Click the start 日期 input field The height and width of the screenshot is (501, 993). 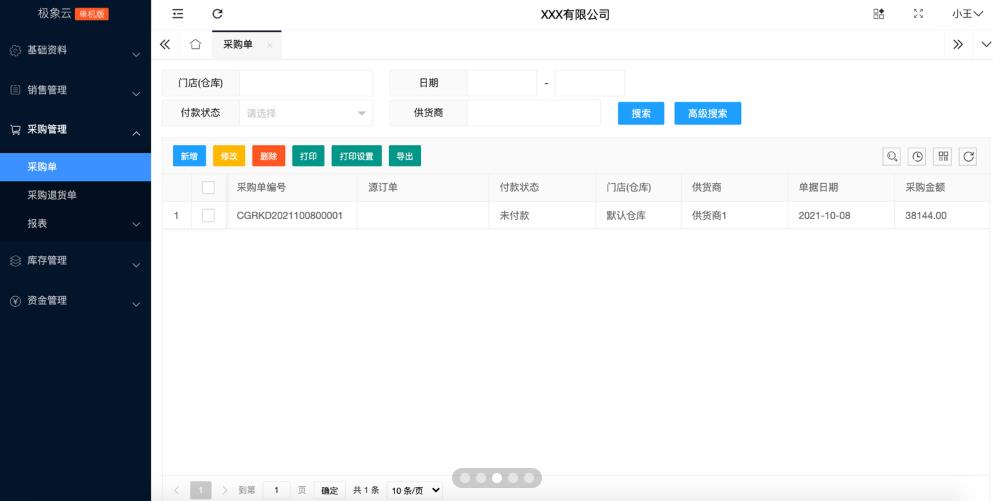[502, 83]
